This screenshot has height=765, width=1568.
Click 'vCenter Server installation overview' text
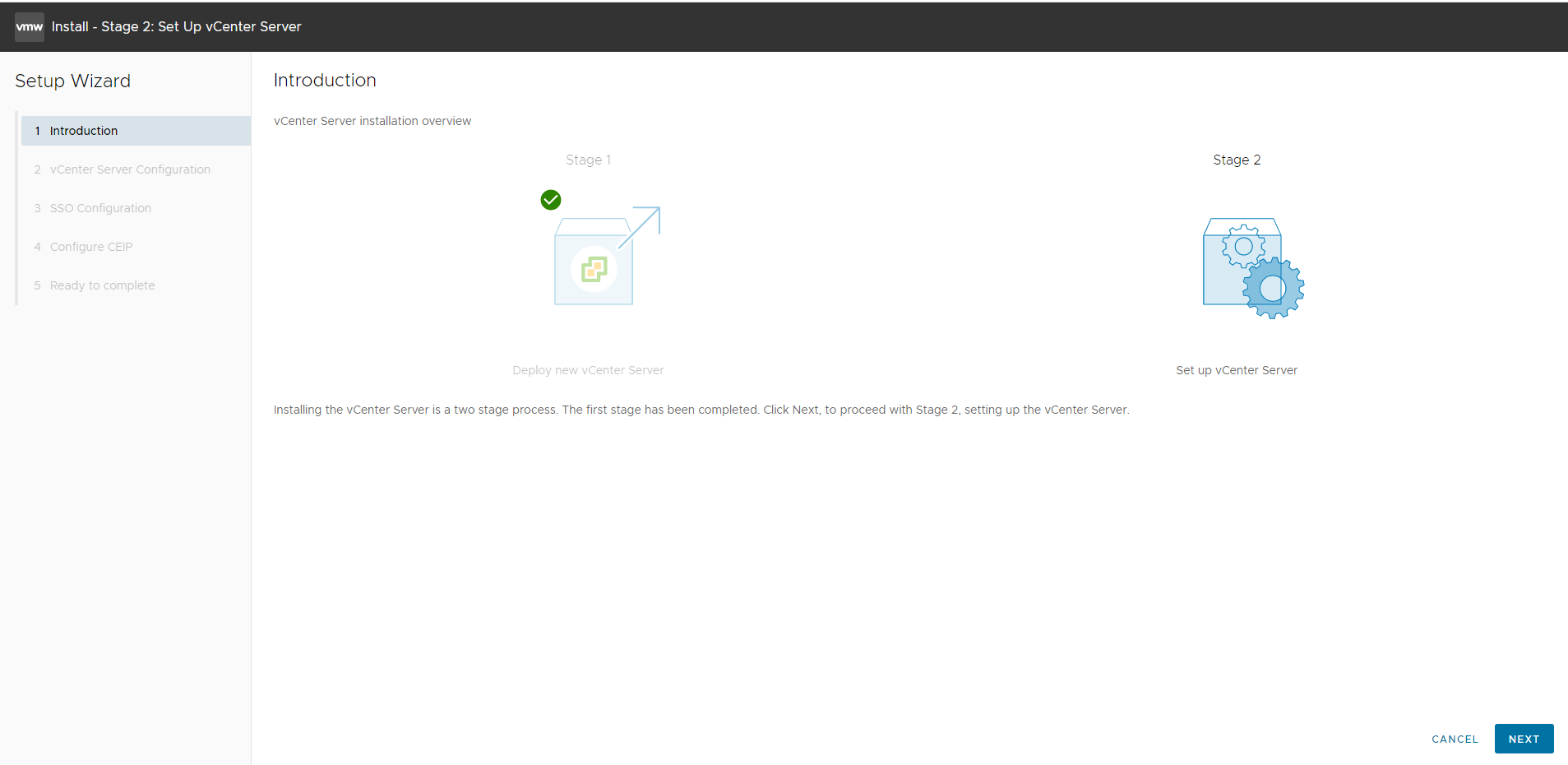click(x=372, y=121)
